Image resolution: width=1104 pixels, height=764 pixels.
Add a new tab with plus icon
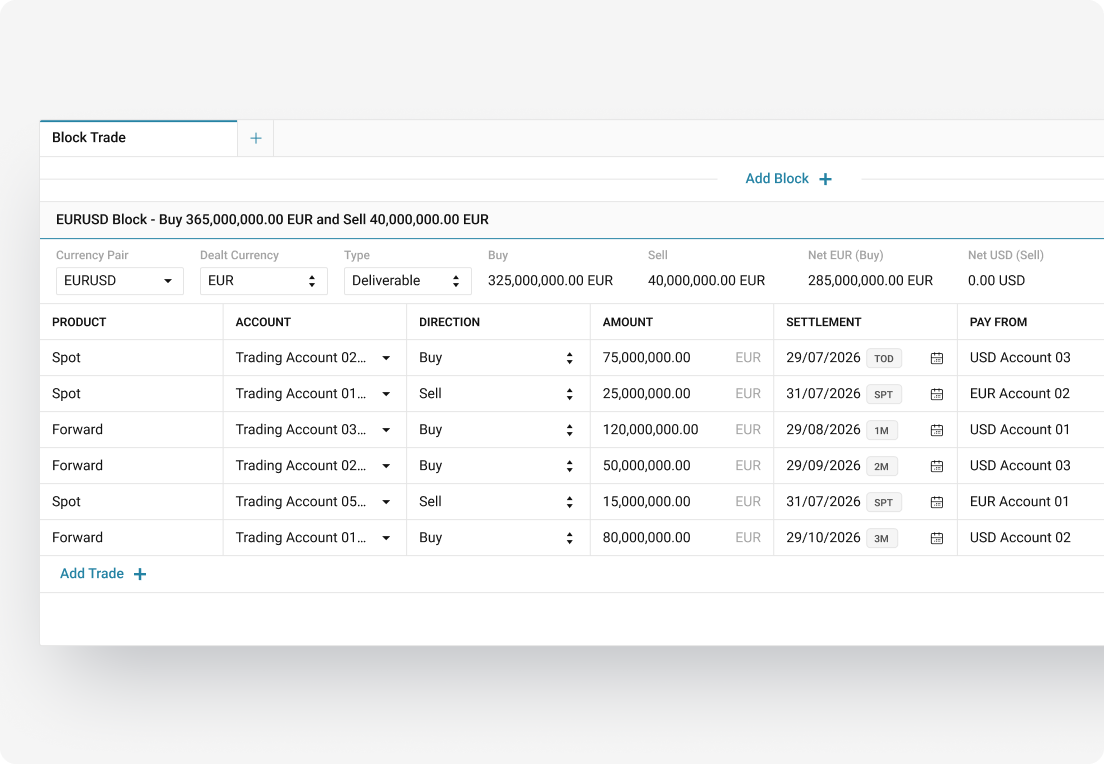[x=256, y=138]
